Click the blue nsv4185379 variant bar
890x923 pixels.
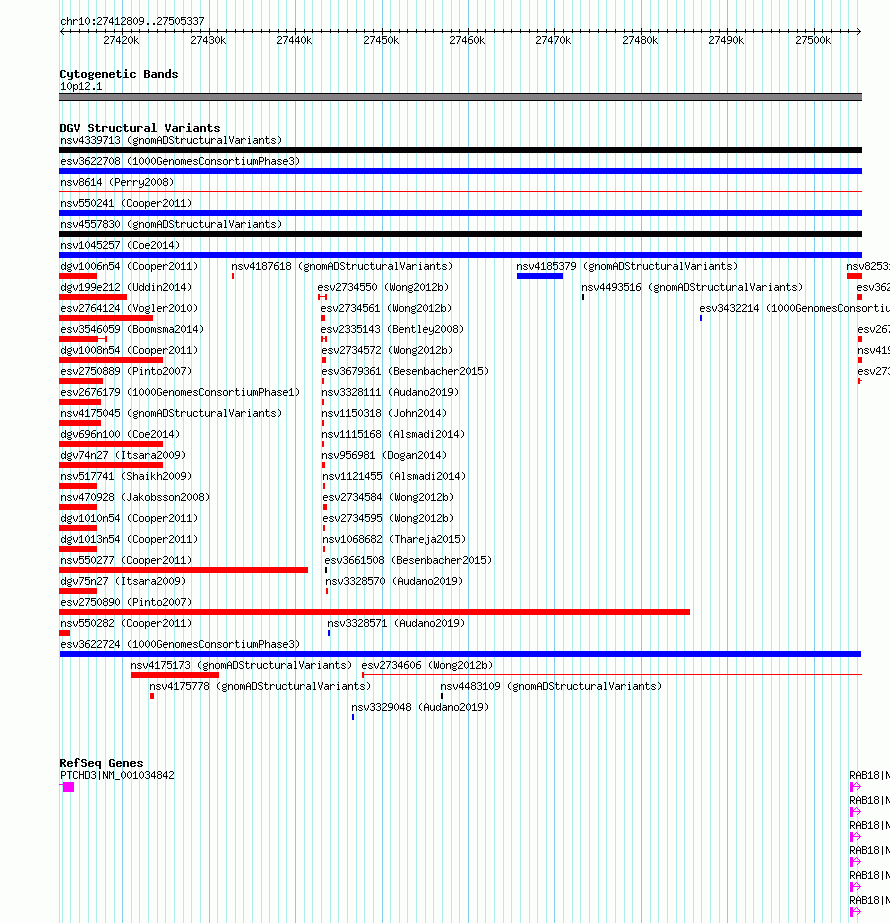point(540,276)
